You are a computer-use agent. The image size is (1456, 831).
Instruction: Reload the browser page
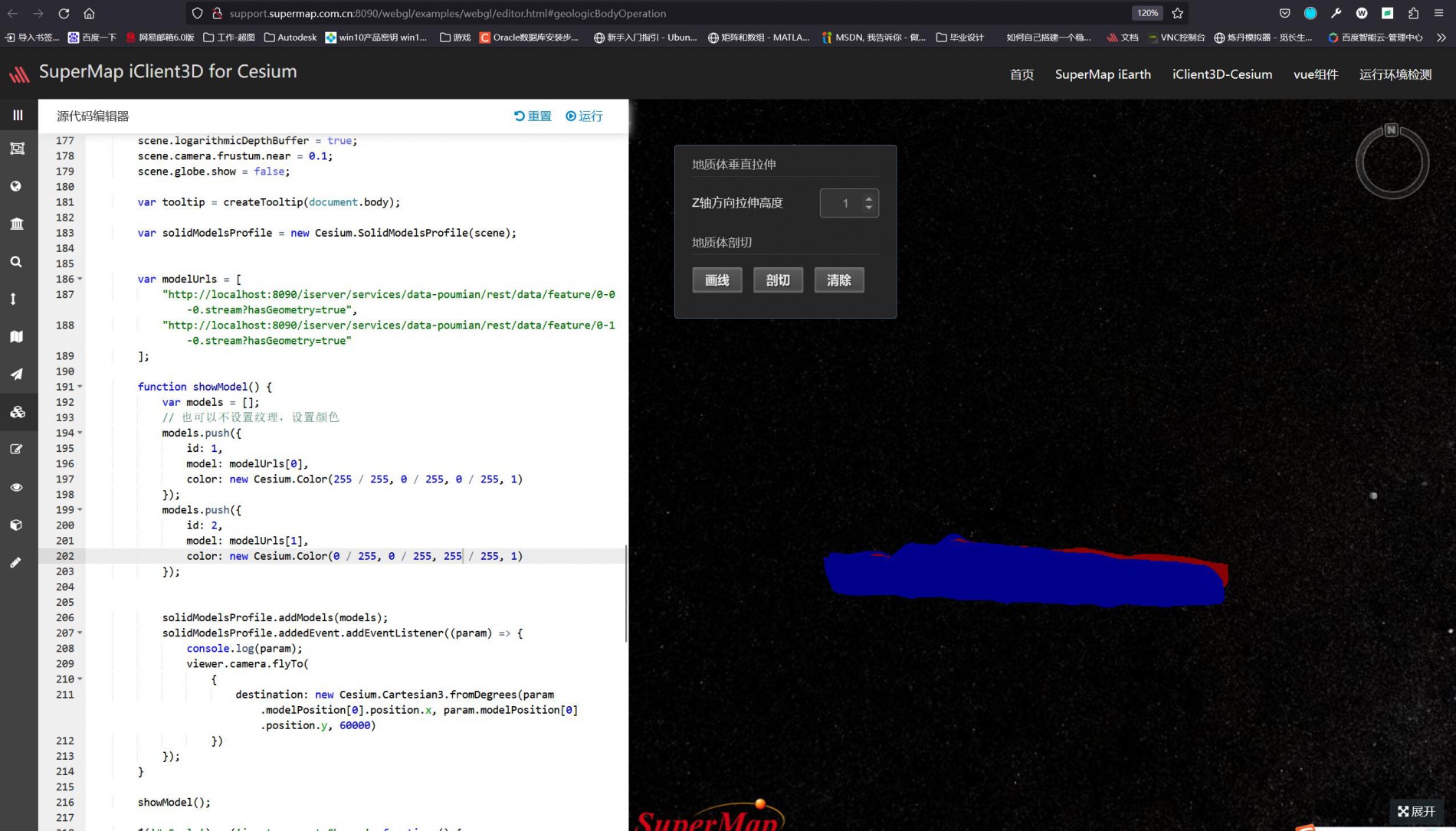(x=64, y=13)
